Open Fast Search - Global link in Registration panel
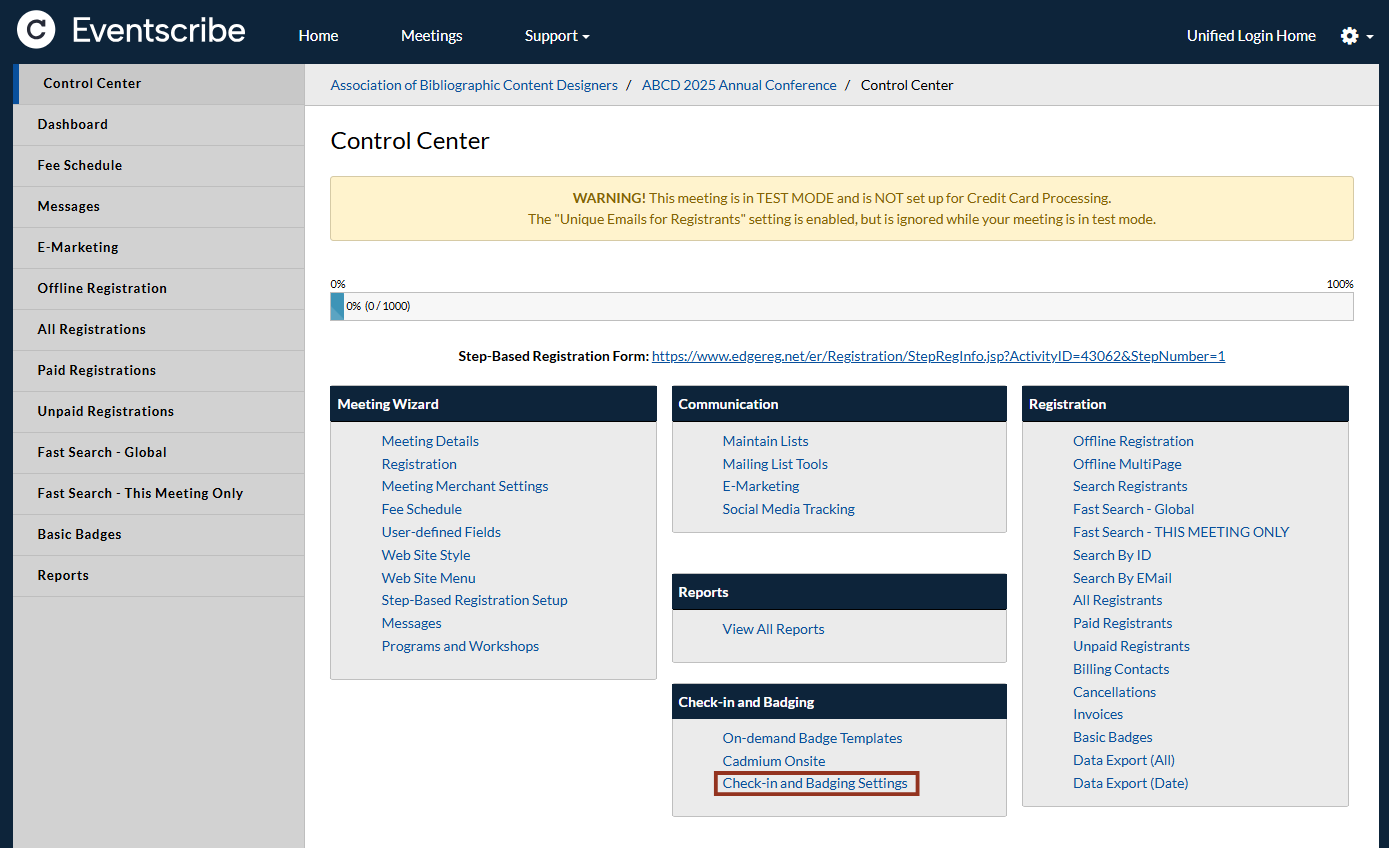The width and height of the screenshot is (1389, 848). coord(1134,509)
